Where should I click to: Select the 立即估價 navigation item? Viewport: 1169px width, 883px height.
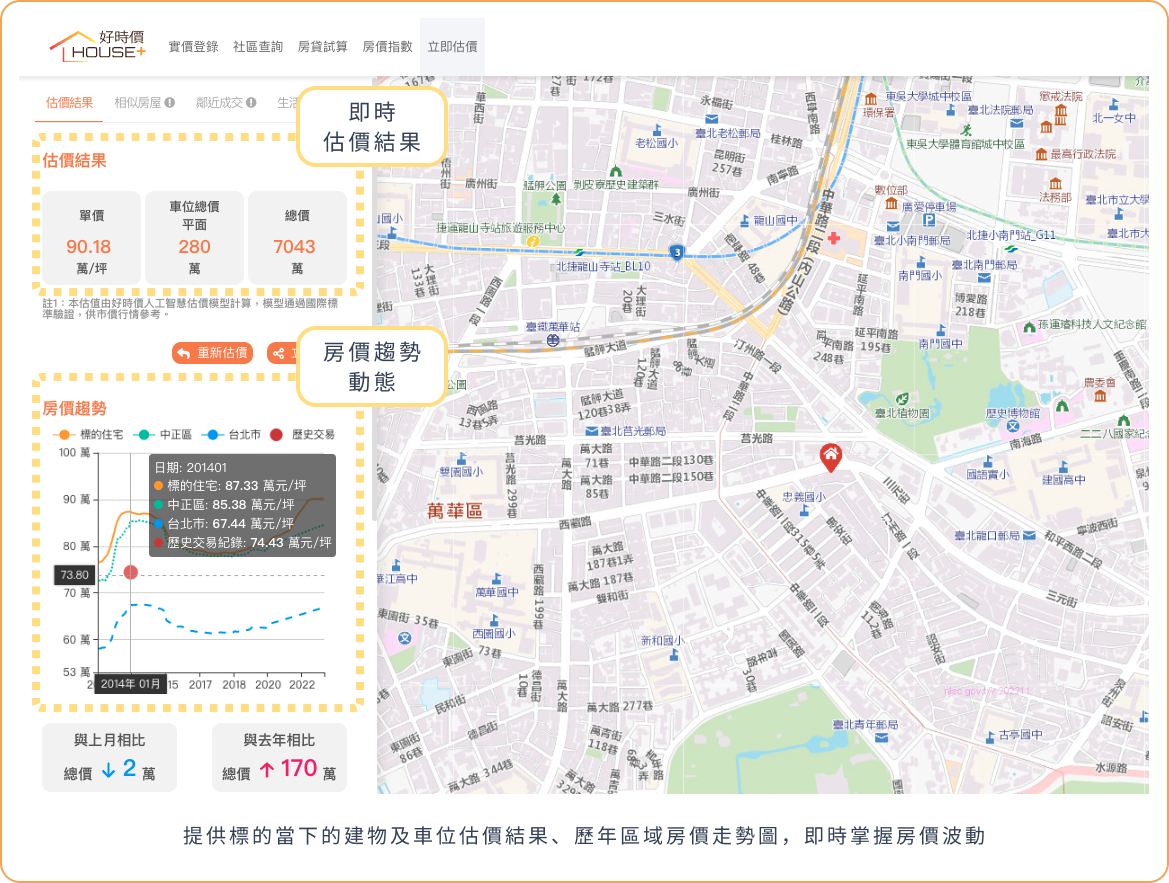pyautogui.click(x=452, y=47)
